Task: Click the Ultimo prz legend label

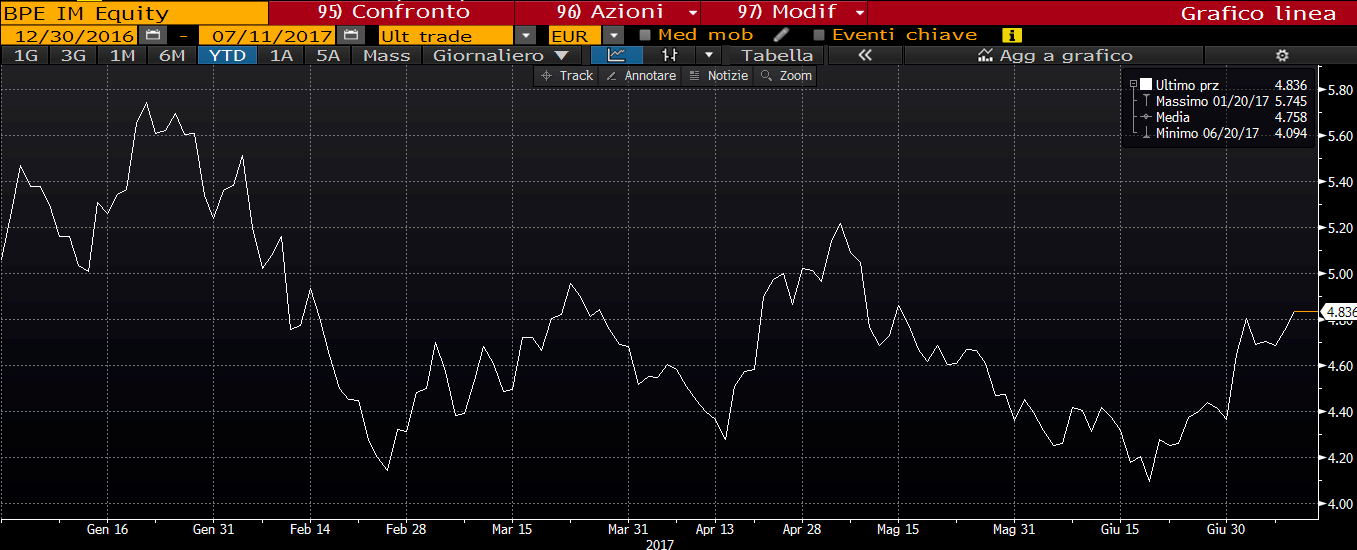Action: (x=1187, y=85)
